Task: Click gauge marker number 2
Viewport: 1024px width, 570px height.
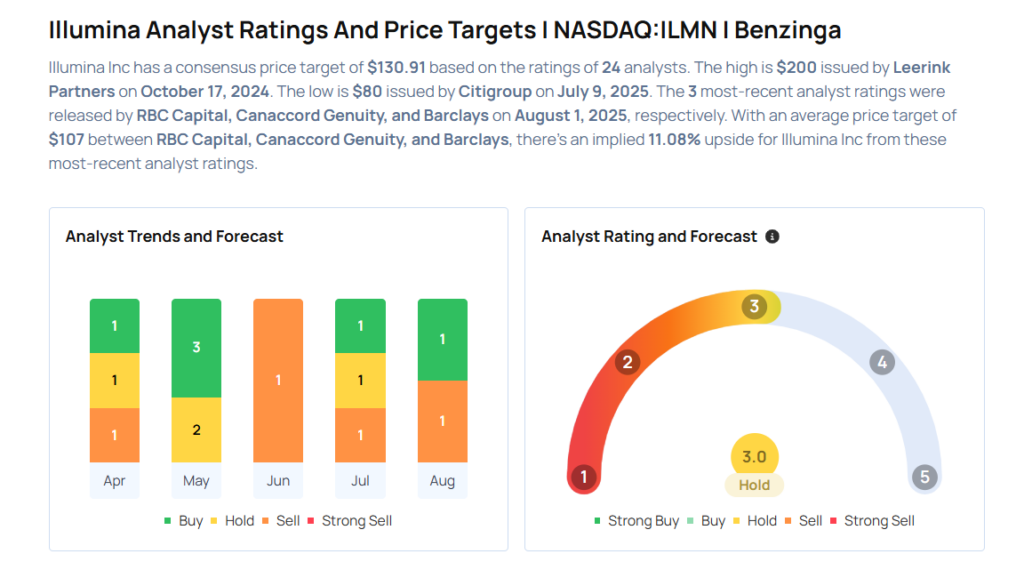Action: 628,362
